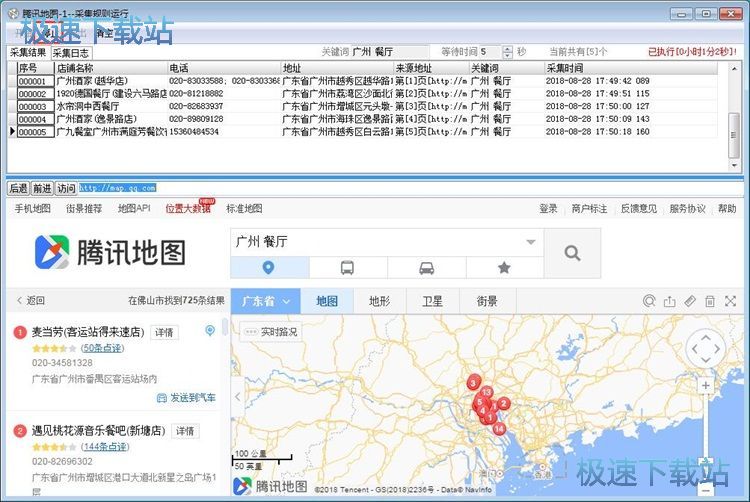
Task: Click the locate pin beside 麦当劳 result
Action: click(210, 330)
